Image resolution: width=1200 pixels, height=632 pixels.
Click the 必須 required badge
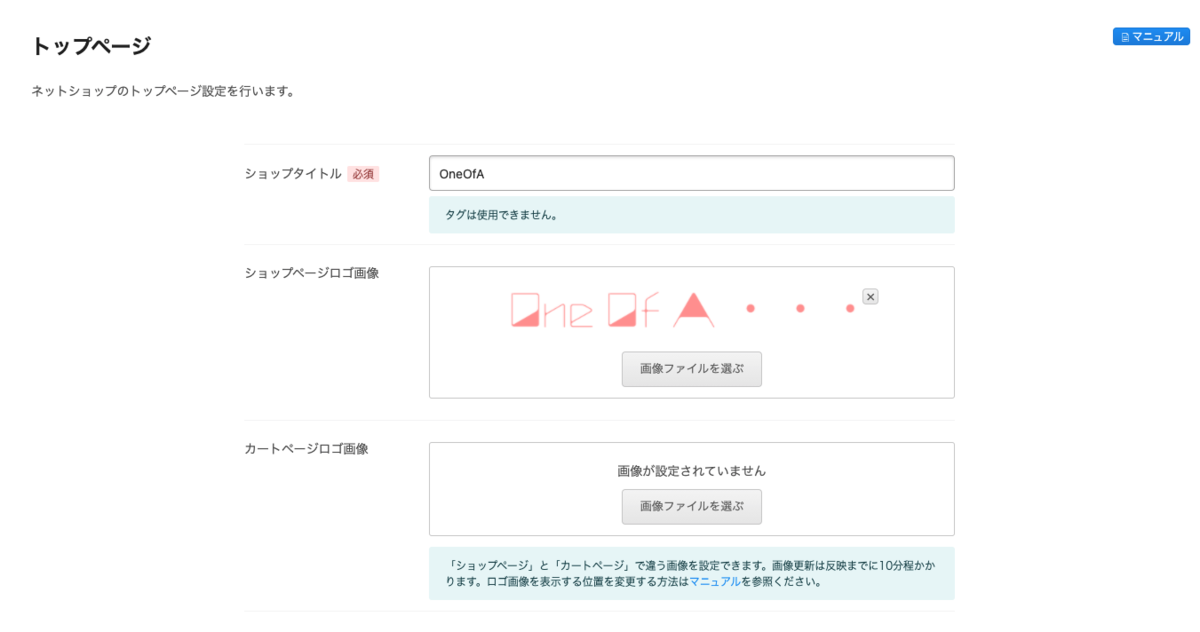(x=365, y=173)
